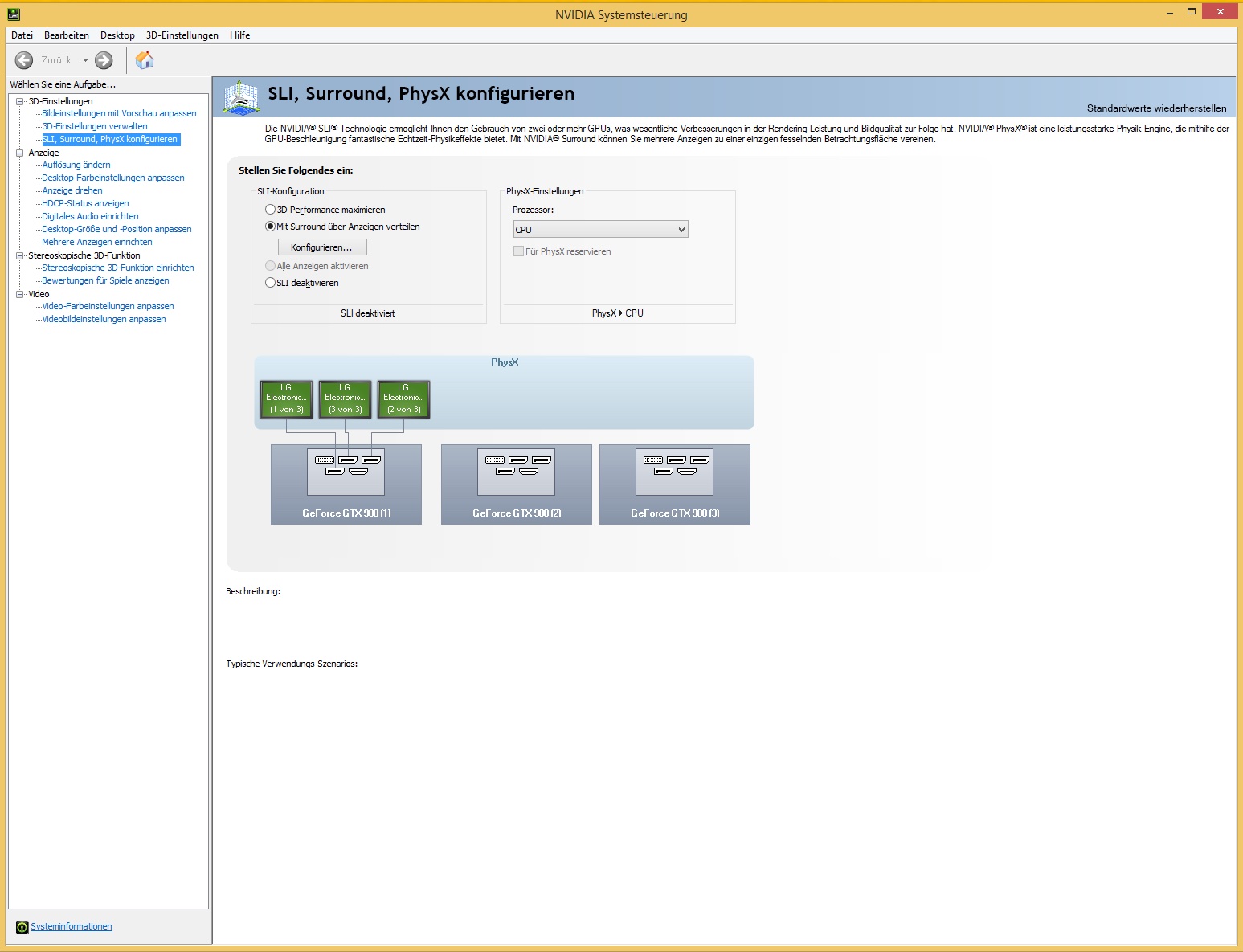Open Stereoskopische 3D-Funktion einrichten
Image resolution: width=1243 pixels, height=952 pixels.
tap(118, 268)
